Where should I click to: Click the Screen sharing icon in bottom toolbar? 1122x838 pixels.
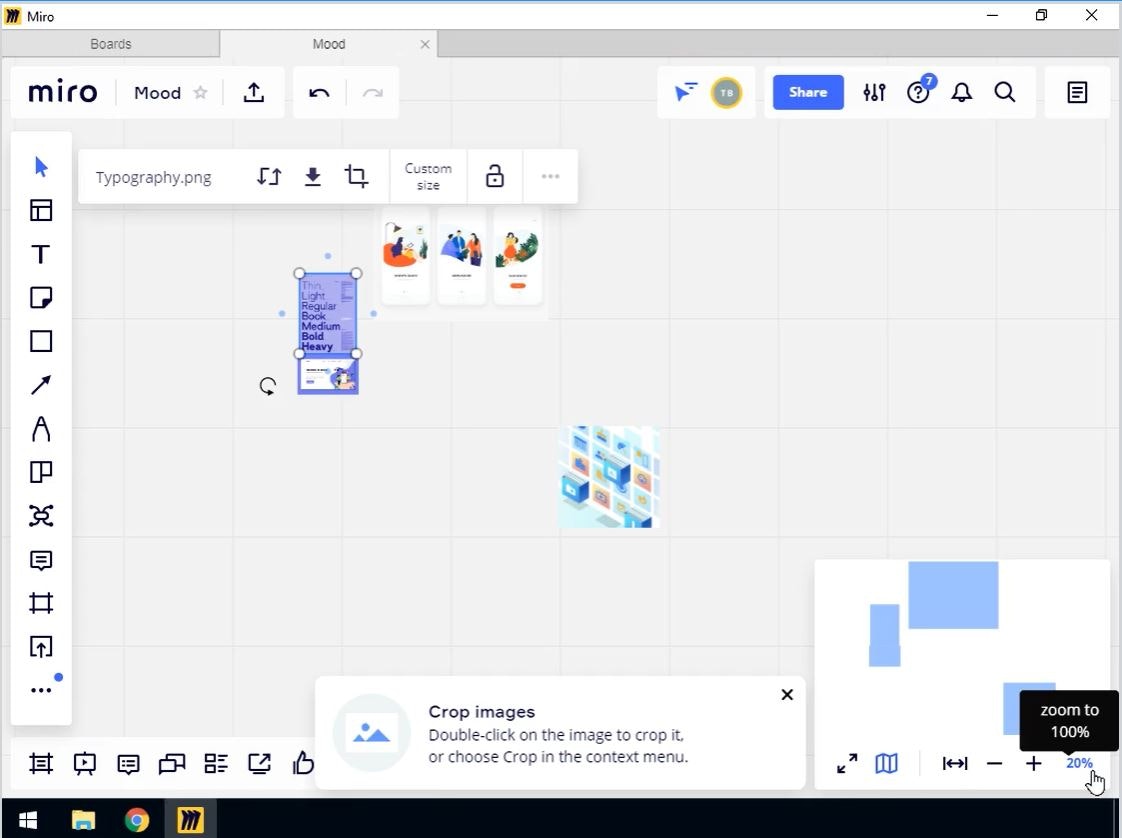pos(259,764)
